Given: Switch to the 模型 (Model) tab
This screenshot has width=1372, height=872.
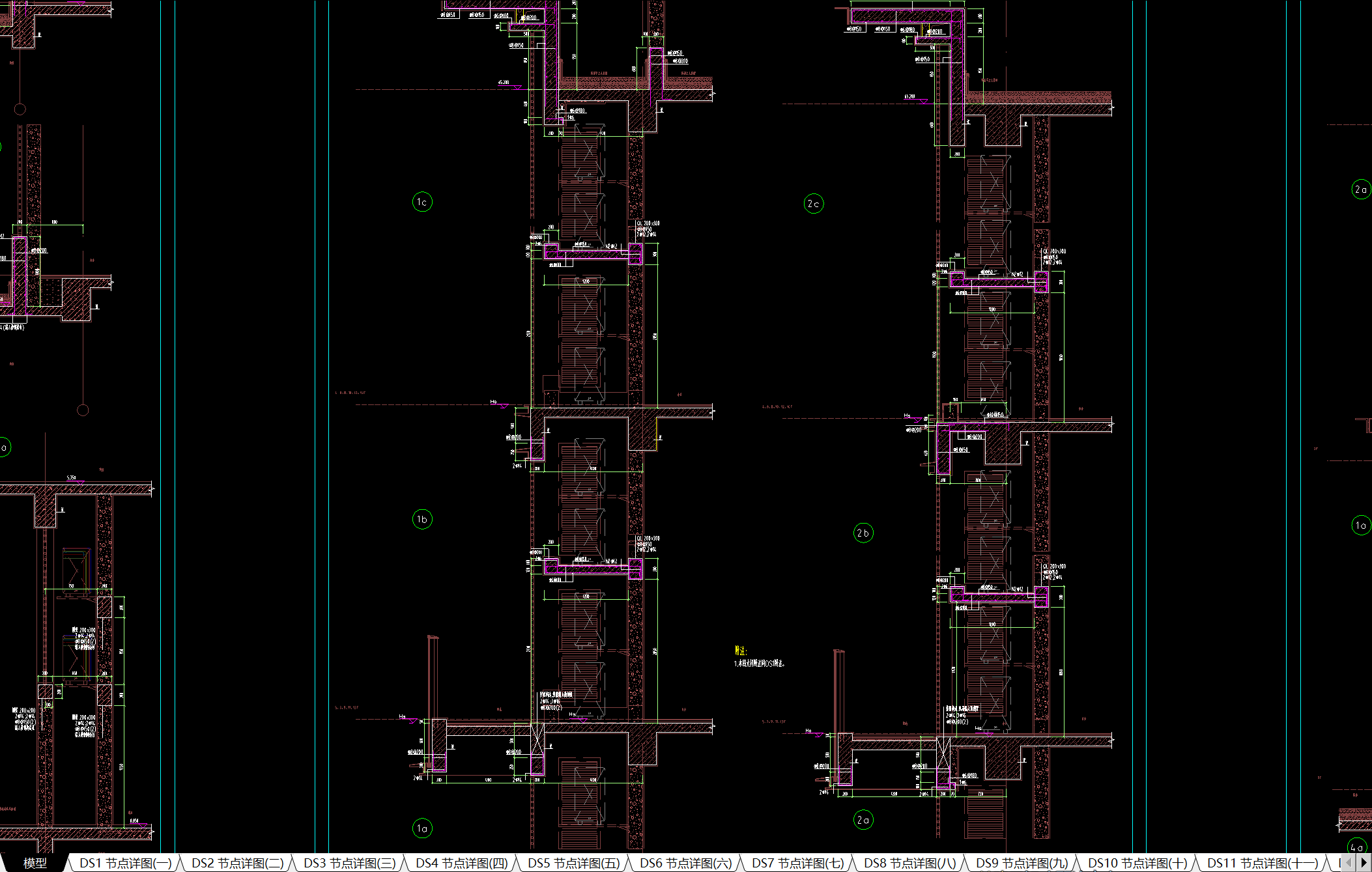Looking at the screenshot, I should click(x=35, y=863).
